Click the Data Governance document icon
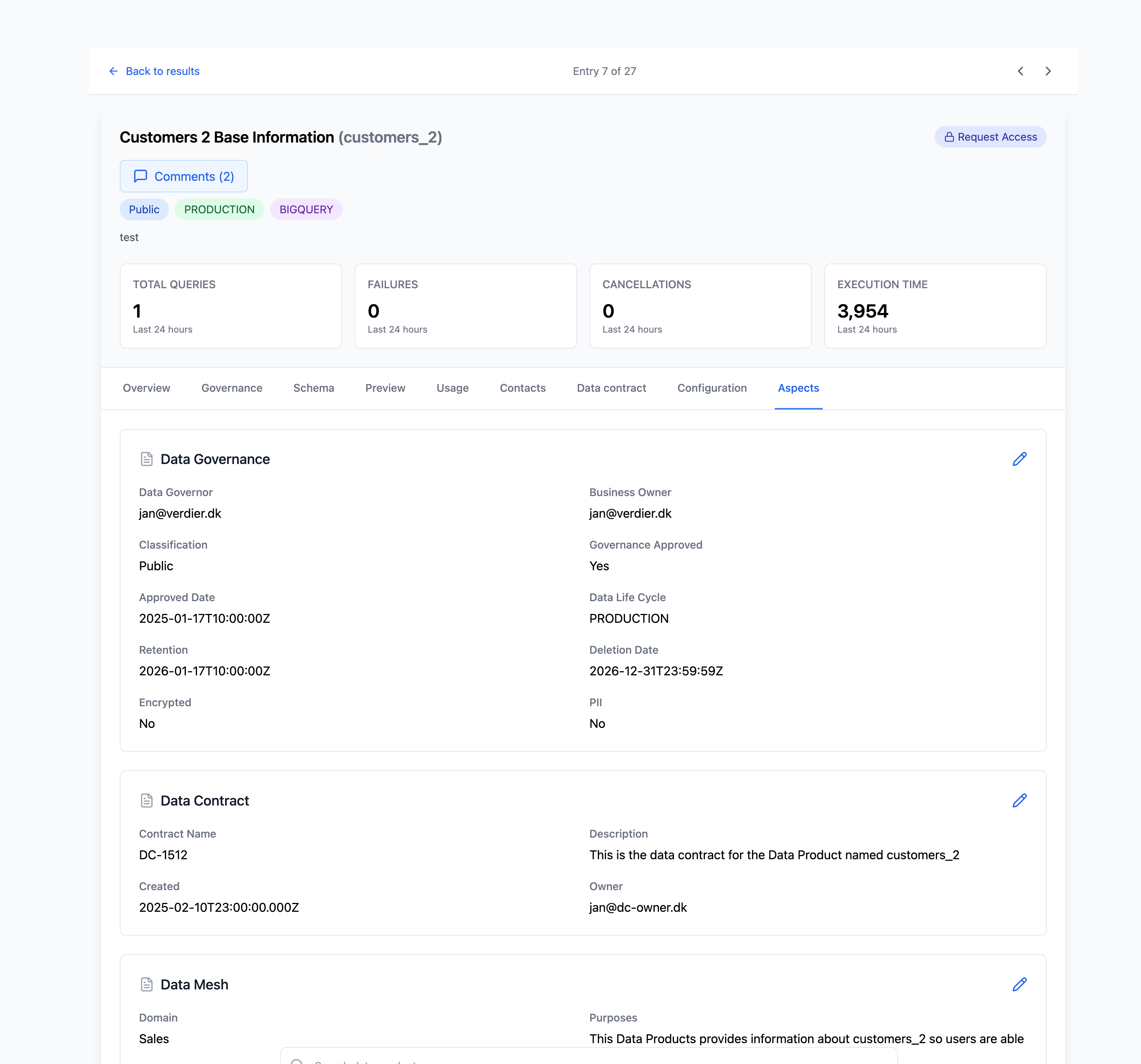 tap(146, 459)
